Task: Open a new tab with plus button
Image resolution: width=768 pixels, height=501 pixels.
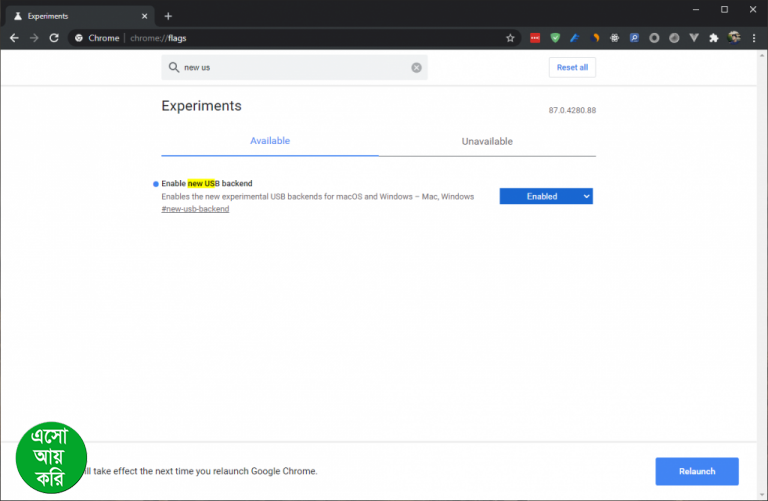Action: pos(168,16)
